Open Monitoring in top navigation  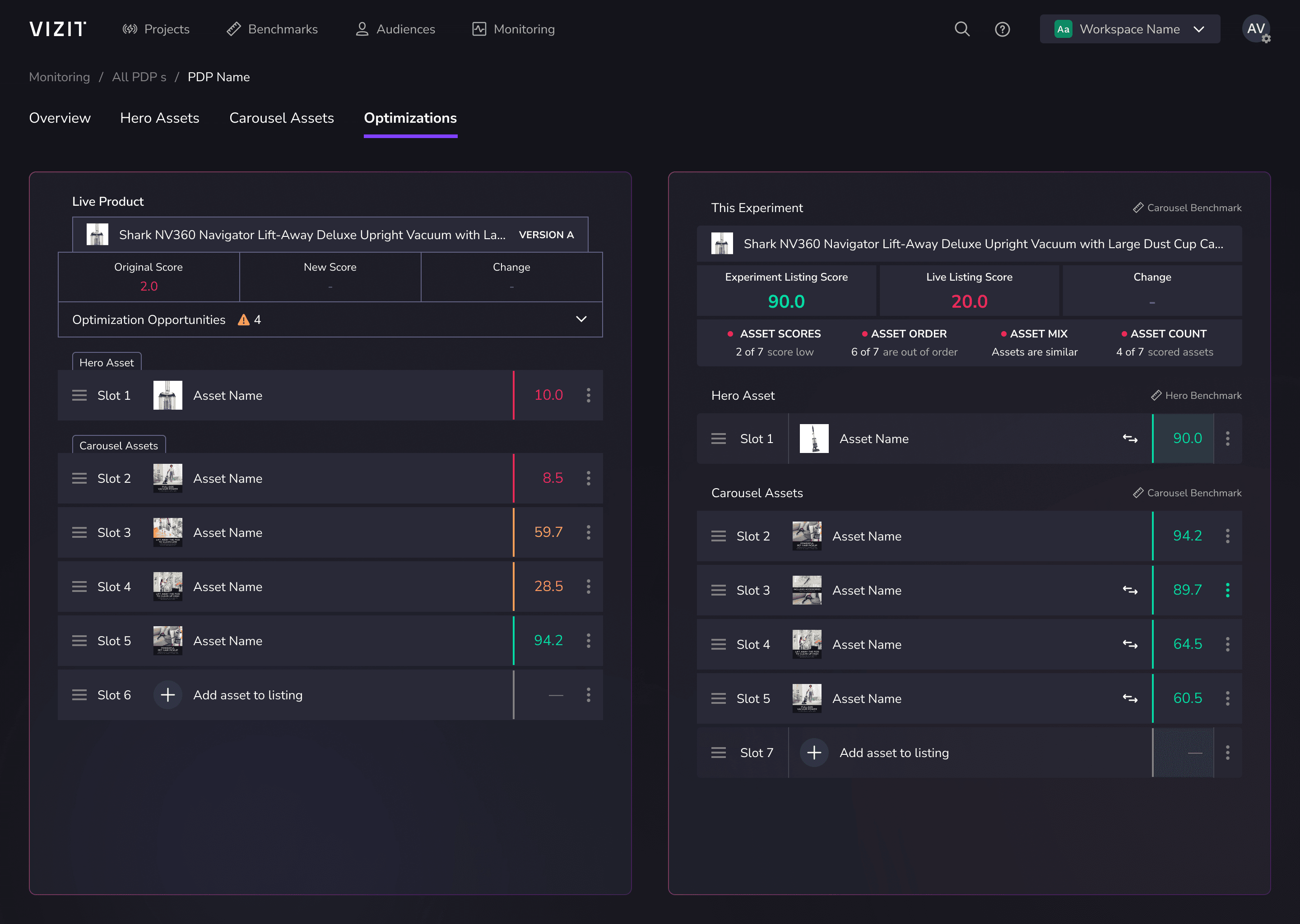click(513, 29)
